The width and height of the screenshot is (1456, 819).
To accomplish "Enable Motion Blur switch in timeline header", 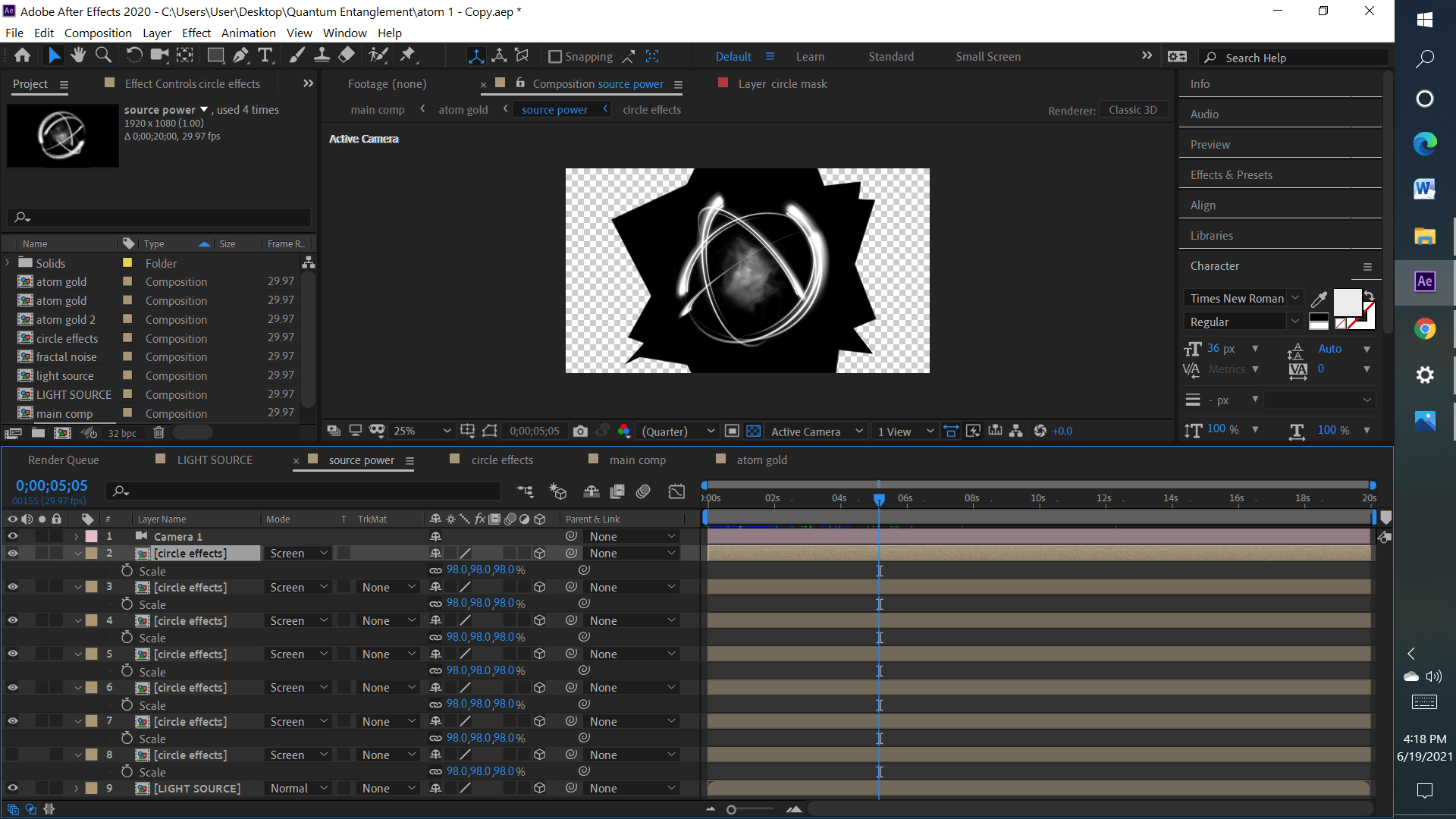I will coord(643,491).
